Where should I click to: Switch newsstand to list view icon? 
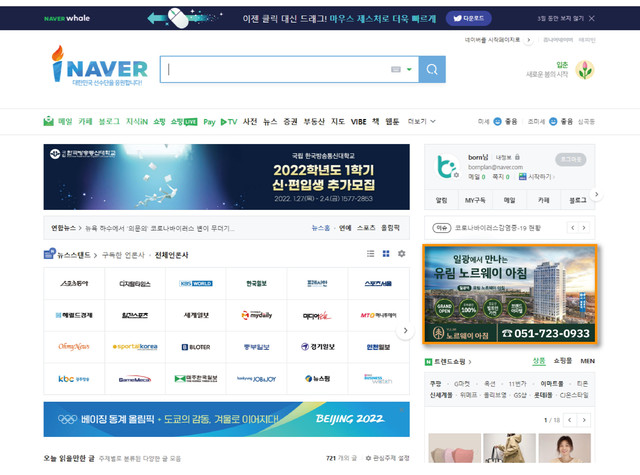[371, 254]
